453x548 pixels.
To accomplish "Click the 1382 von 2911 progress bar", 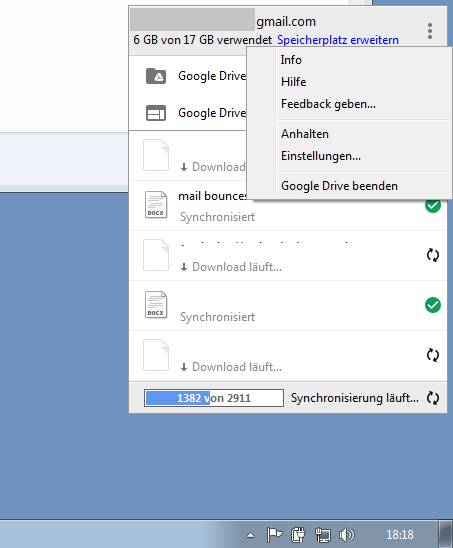I will pyautogui.click(x=214, y=398).
